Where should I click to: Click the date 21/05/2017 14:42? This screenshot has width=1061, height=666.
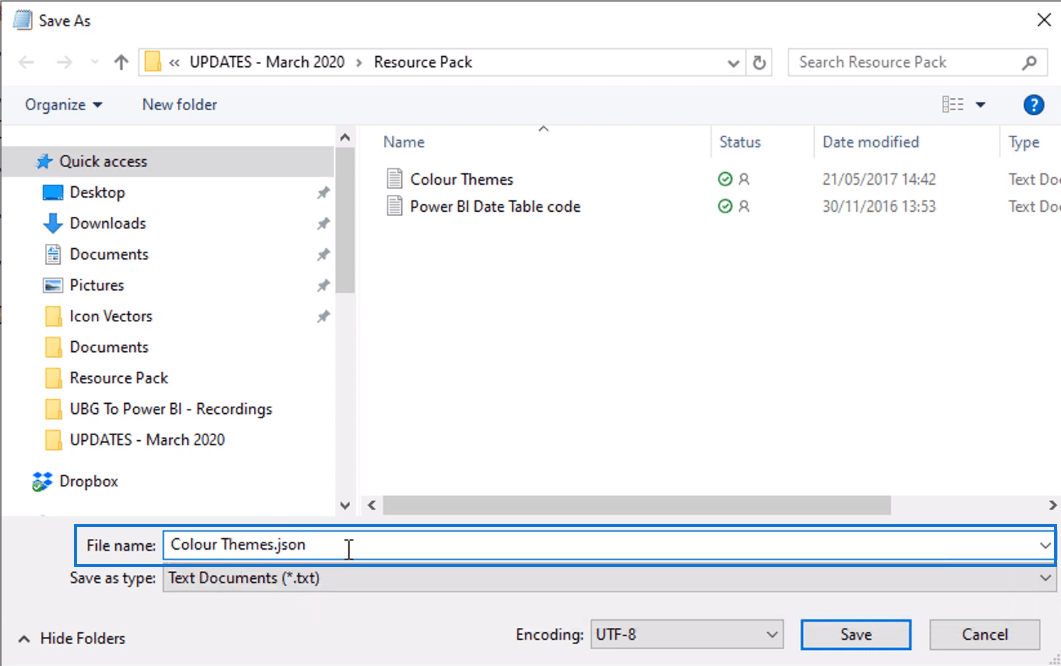pos(878,179)
